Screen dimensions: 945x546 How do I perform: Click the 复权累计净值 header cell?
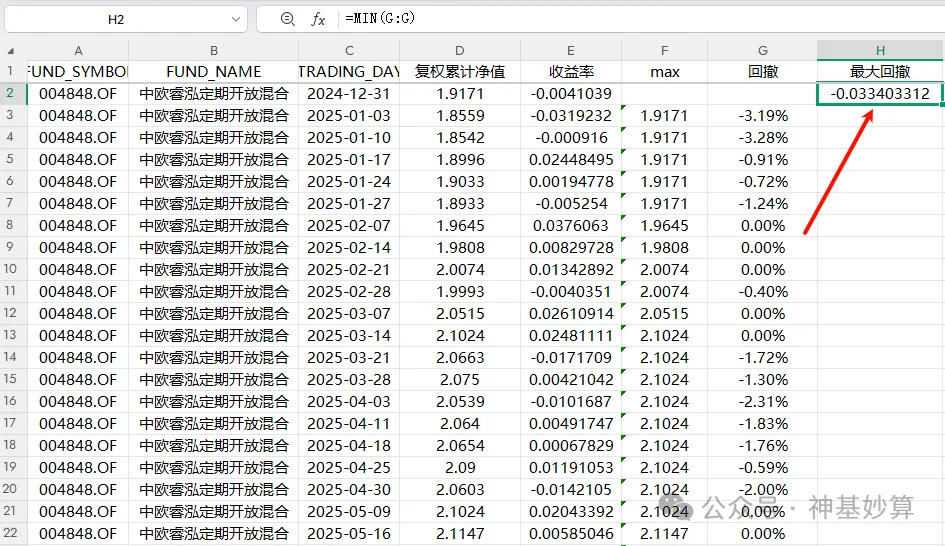pos(460,72)
